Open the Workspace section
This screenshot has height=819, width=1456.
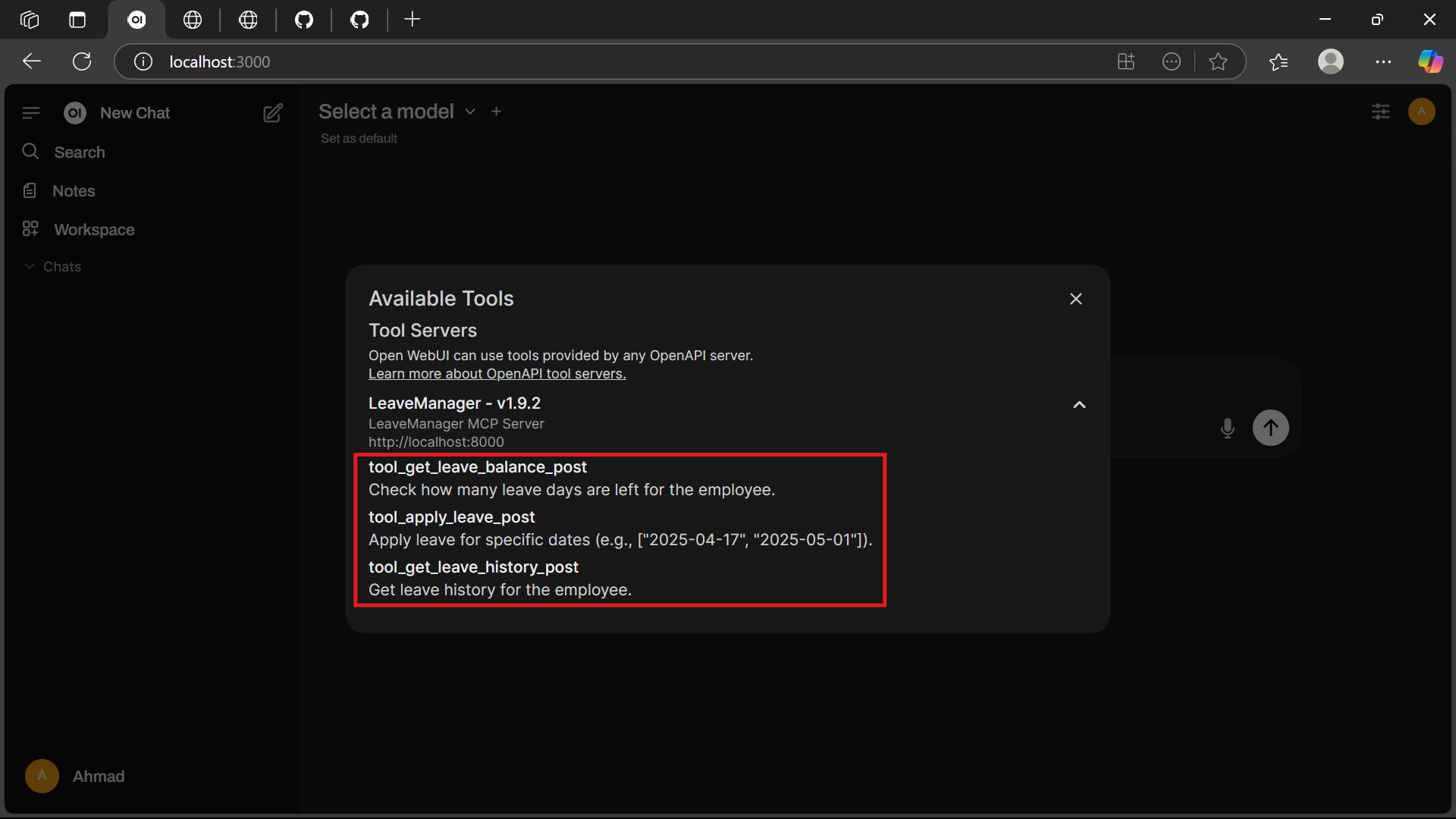[93, 230]
